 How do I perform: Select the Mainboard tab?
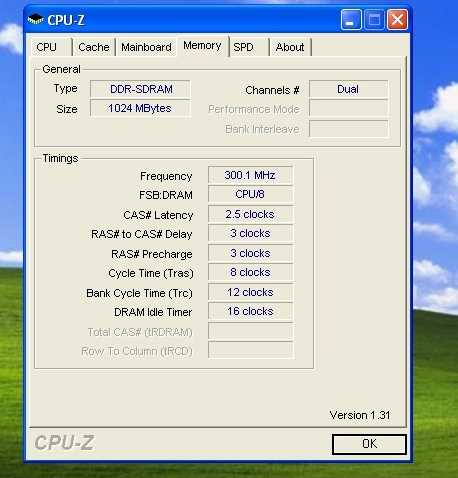click(146, 47)
